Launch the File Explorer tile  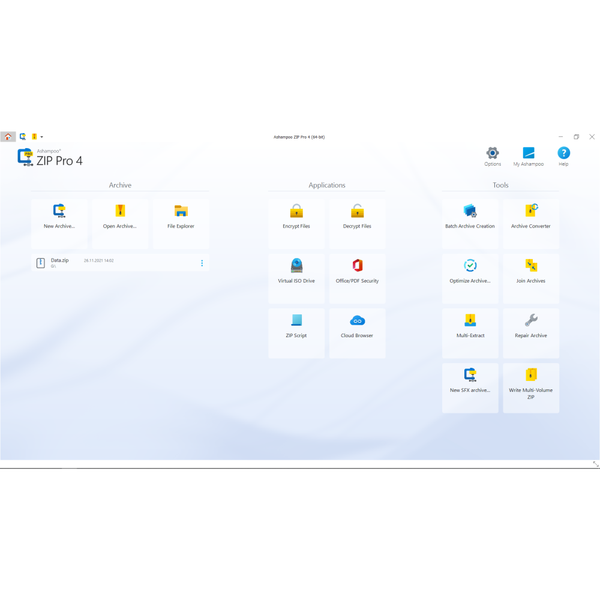tap(181, 224)
